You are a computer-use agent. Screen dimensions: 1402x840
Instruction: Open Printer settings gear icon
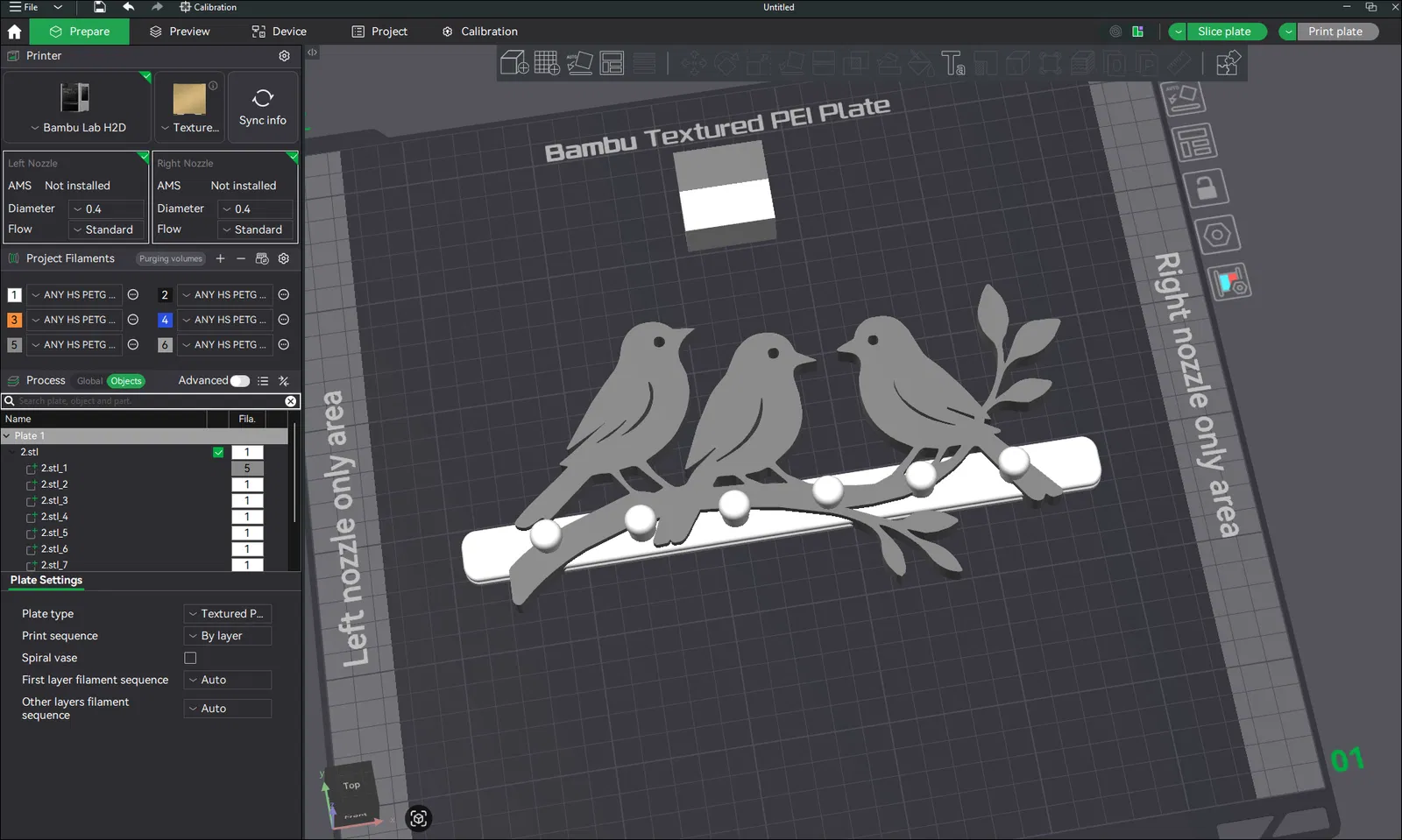click(x=285, y=56)
